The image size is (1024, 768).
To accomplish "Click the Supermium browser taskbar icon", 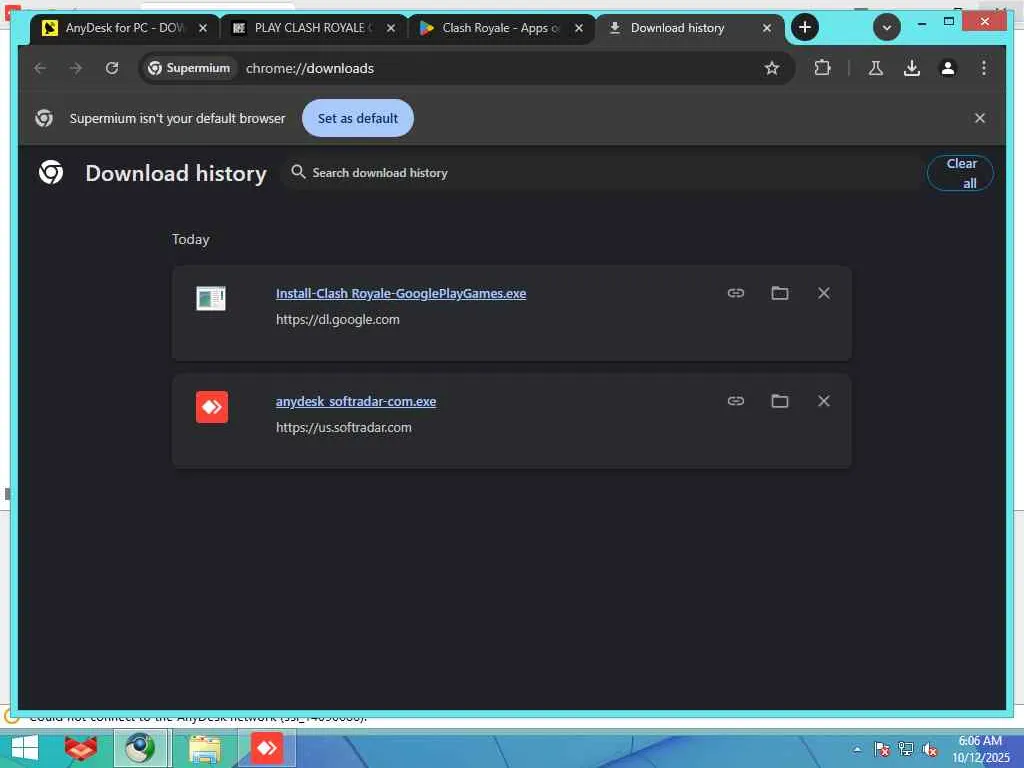I will point(140,748).
